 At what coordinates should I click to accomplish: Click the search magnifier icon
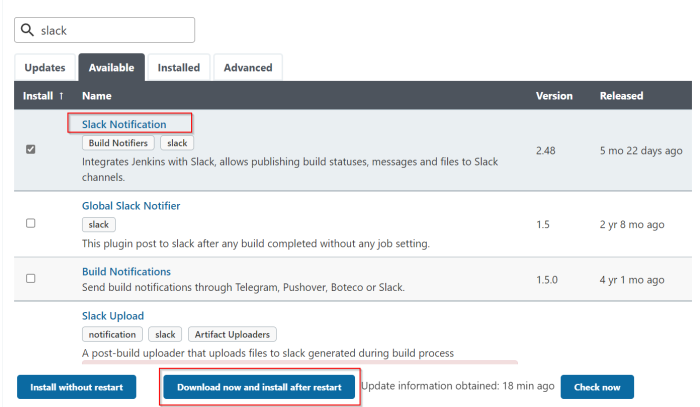pos(27,30)
